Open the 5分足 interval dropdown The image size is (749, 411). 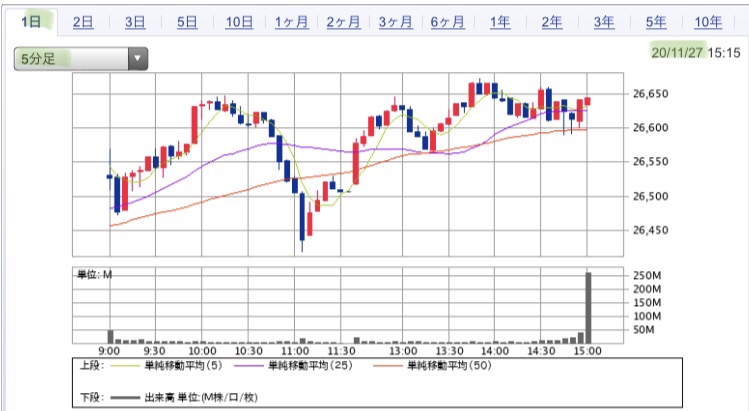tap(70, 59)
